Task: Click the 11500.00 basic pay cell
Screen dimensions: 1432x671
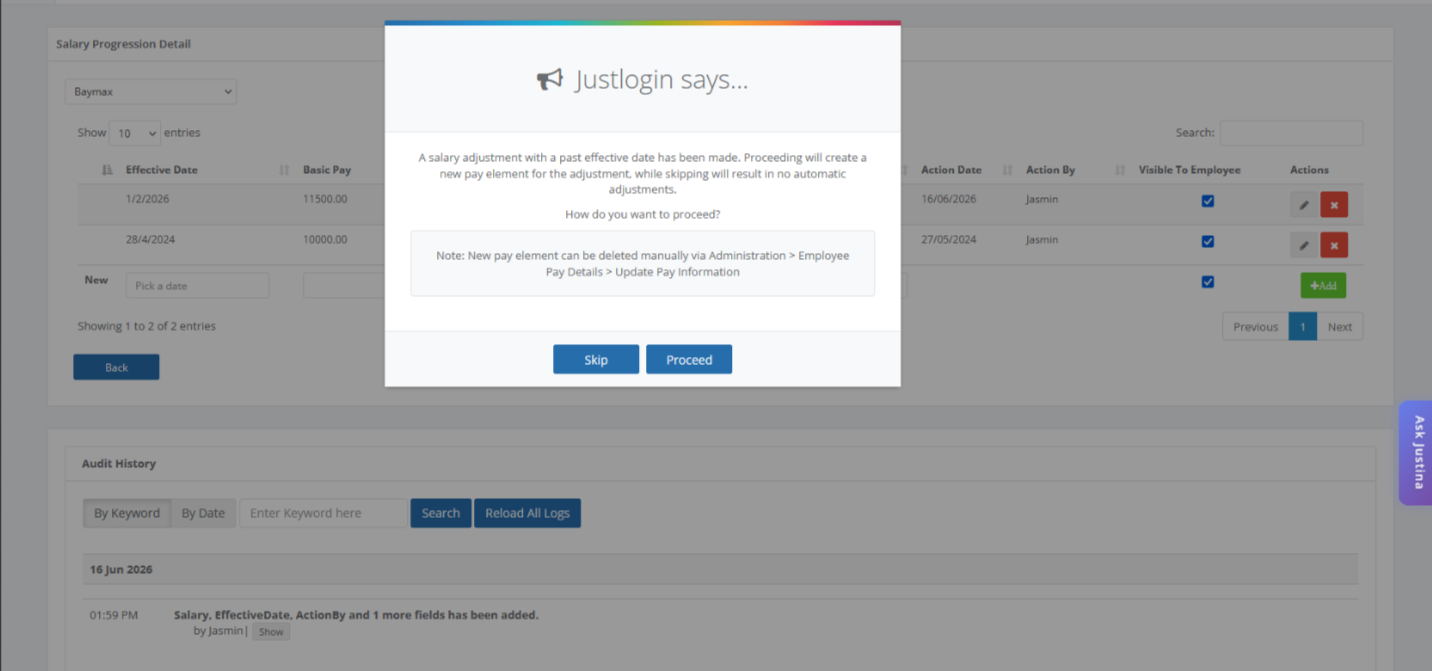Action: click(x=325, y=199)
